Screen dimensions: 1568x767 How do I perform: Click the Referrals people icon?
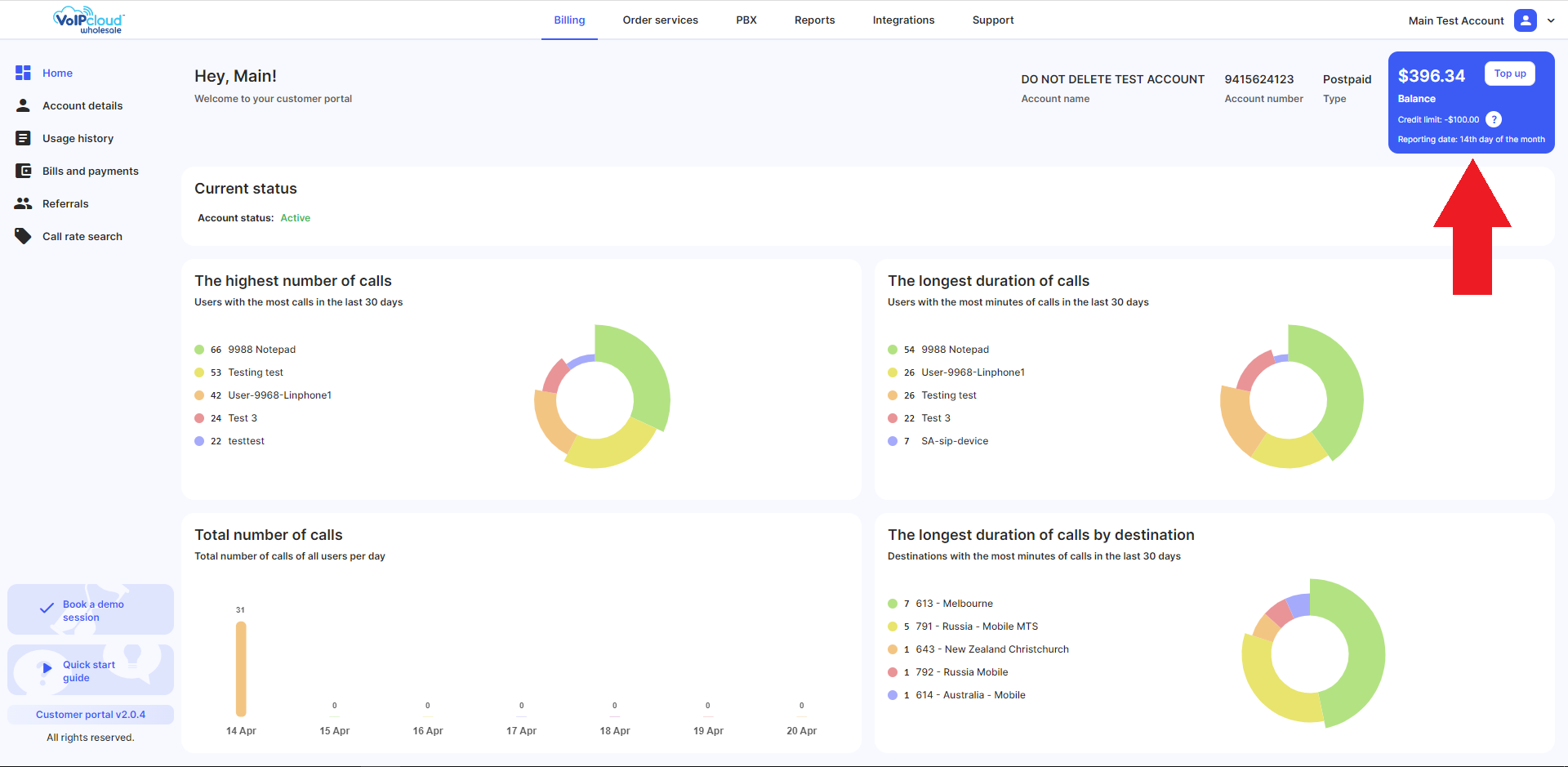(23, 203)
